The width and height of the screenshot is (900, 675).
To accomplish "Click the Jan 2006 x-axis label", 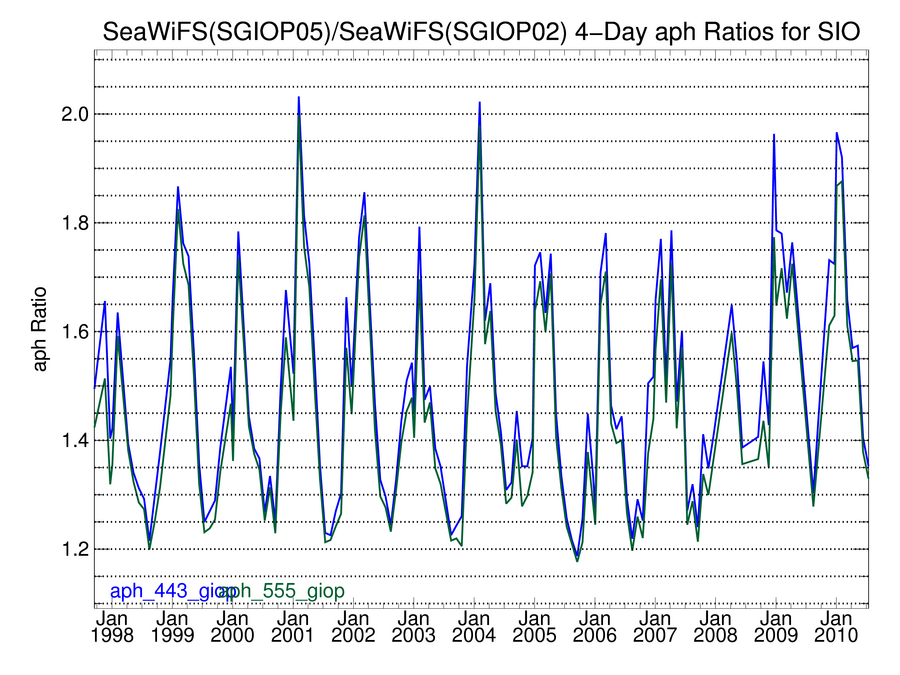I will point(595,627).
